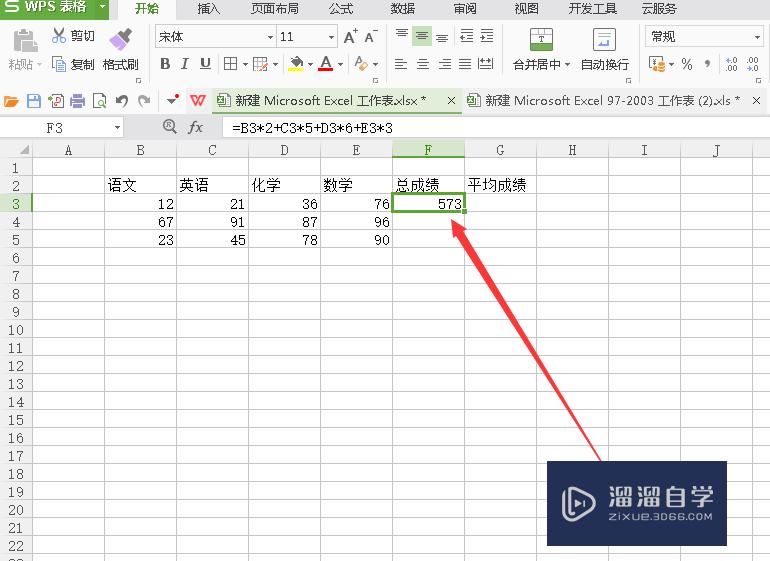Select the column F header
Viewport: 770px width, 561px height.
click(428, 150)
